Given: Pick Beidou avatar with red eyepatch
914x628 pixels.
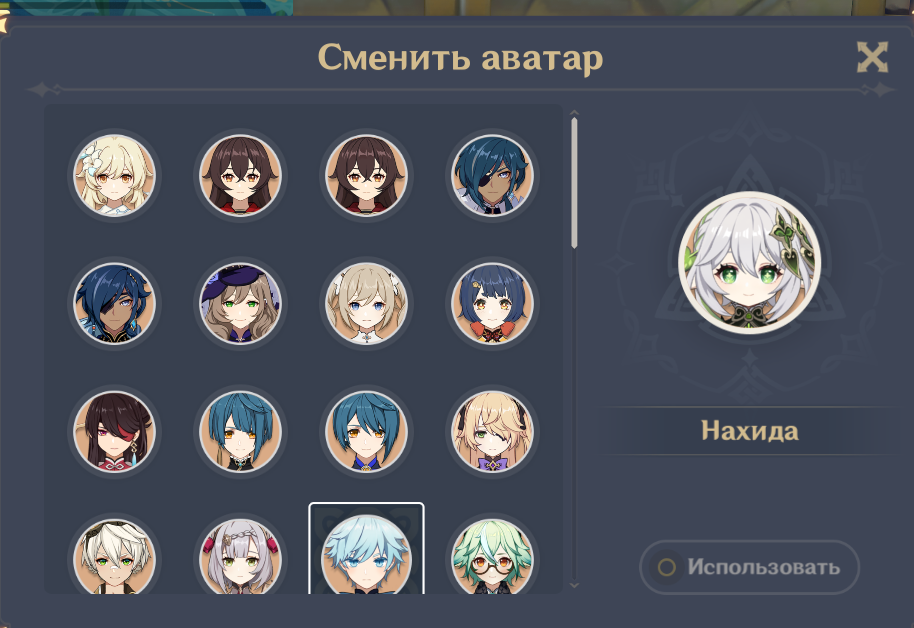Looking at the screenshot, I should point(114,431).
